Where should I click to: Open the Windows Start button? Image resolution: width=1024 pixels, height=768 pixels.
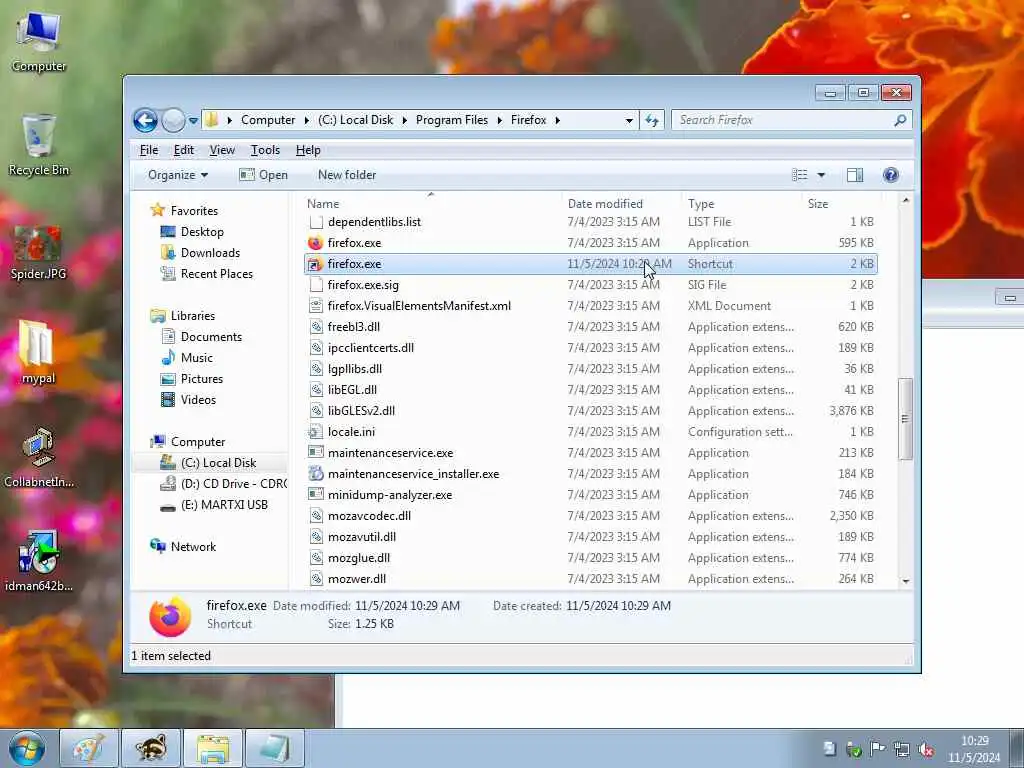coord(27,748)
